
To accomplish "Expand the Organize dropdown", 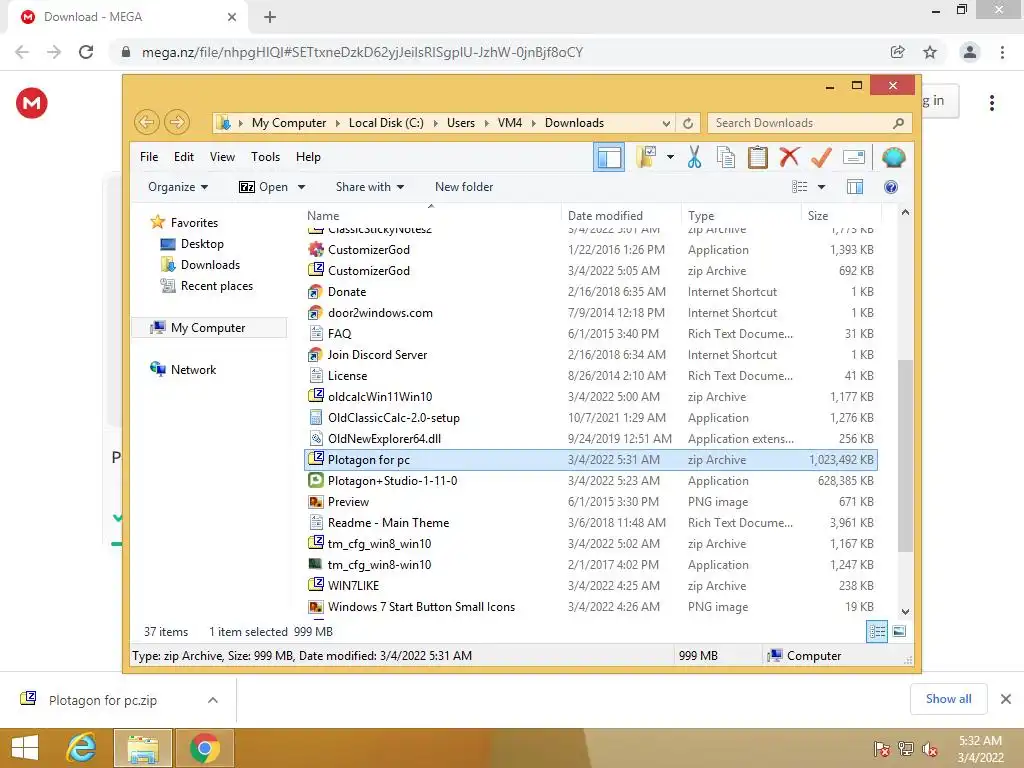I will pyautogui.click(x=178, y=187).
